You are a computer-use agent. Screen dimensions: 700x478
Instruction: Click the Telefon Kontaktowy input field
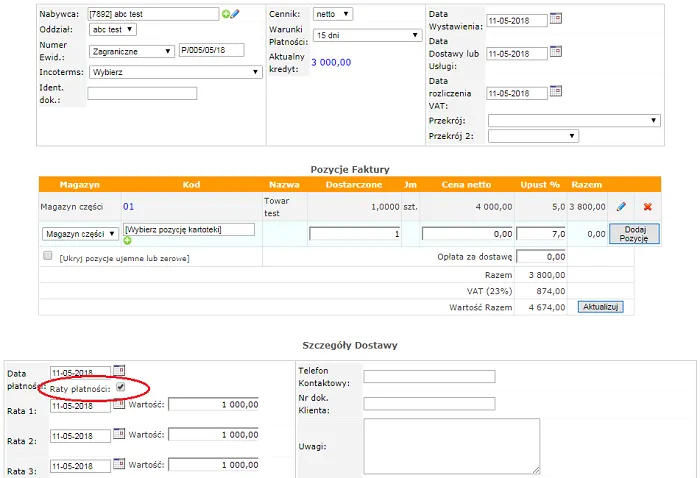tap(429, 376)
